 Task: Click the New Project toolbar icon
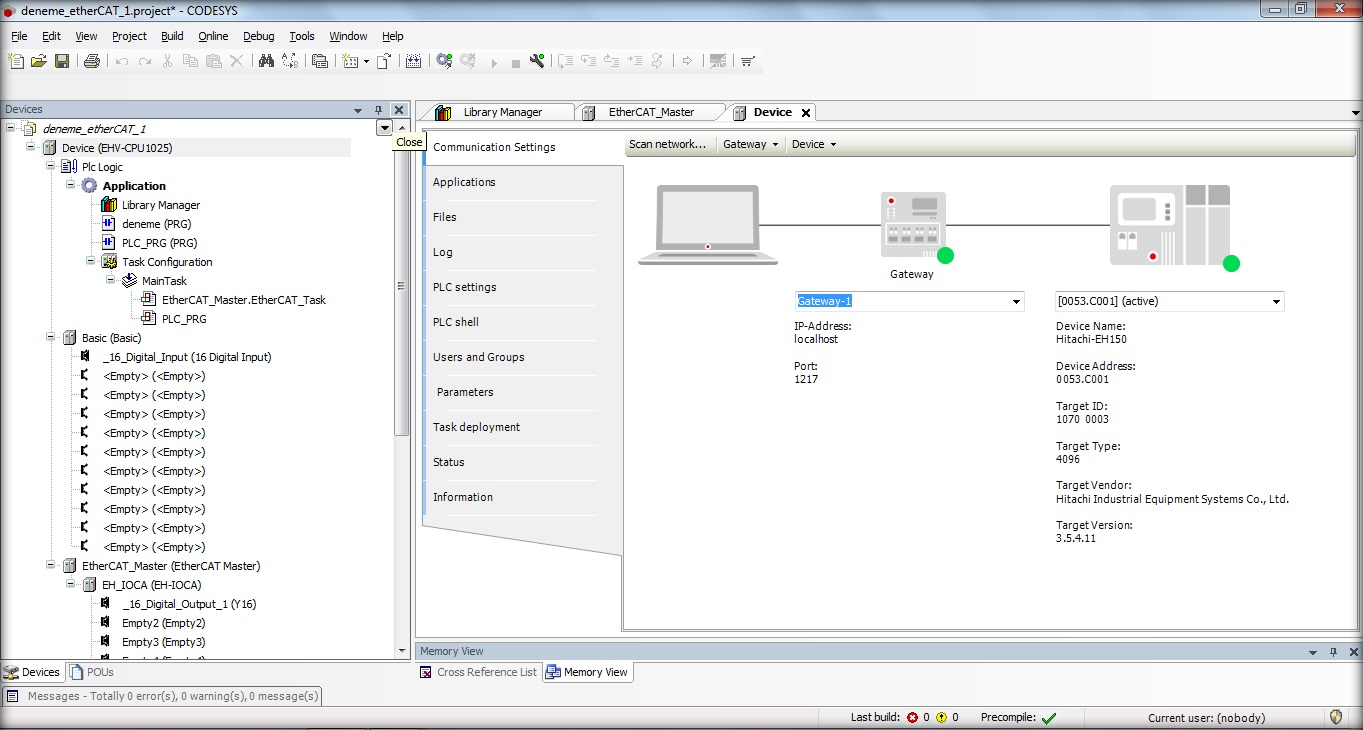pos(16,61)
